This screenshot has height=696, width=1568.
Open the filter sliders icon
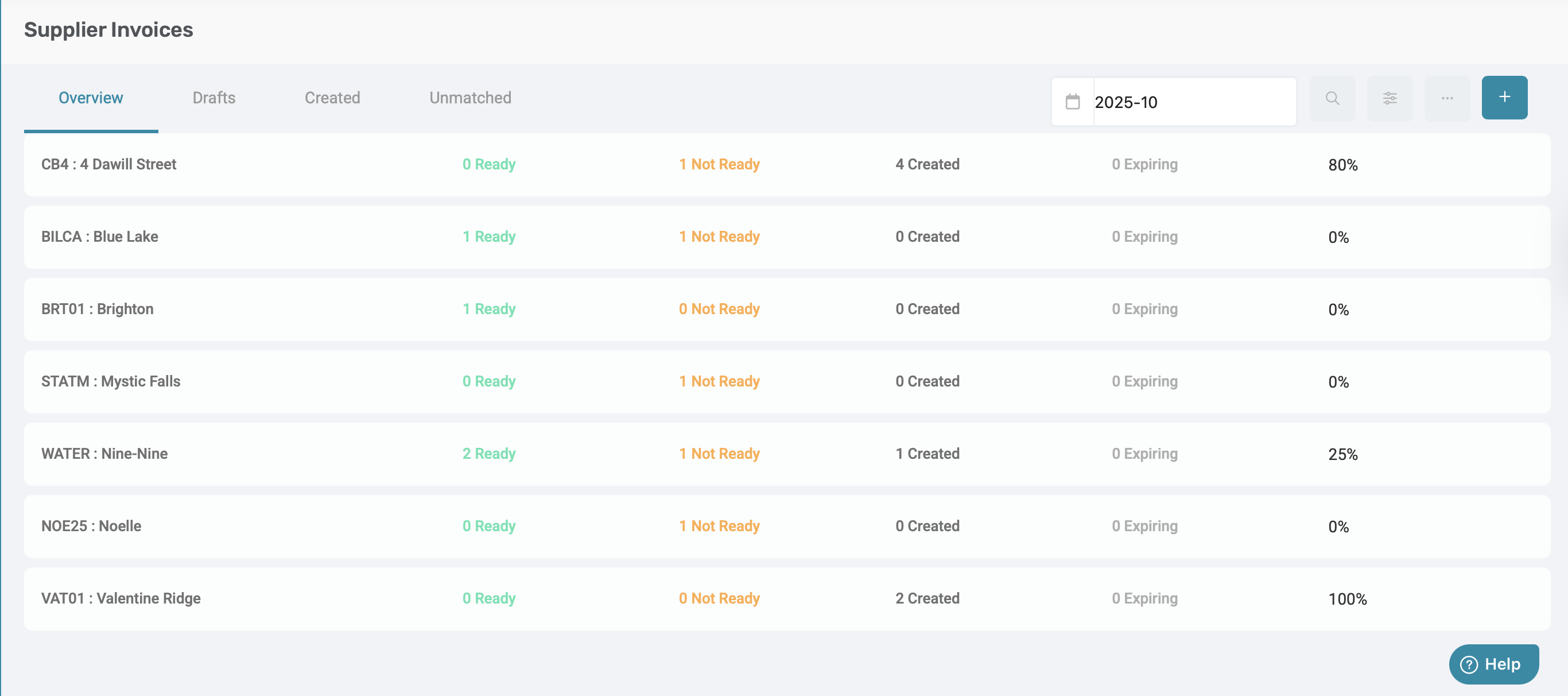(x=1390, y=98)
